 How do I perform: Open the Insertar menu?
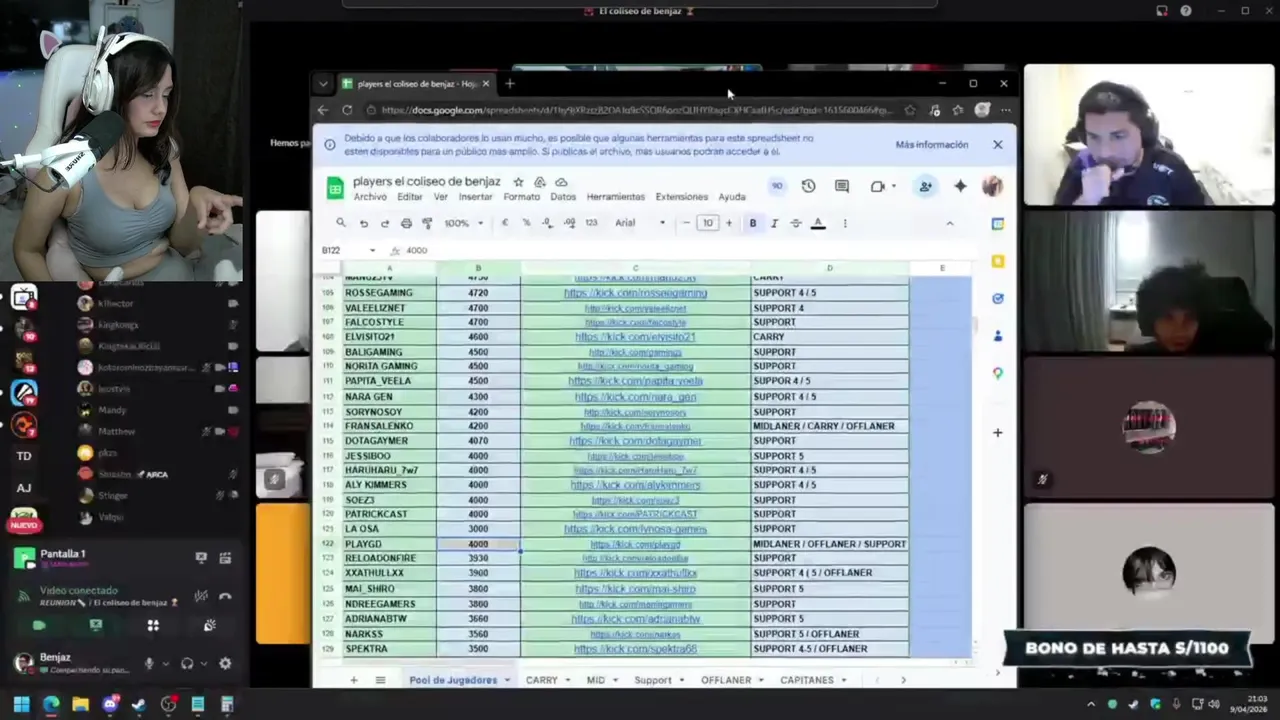click(x=475, y=197)
